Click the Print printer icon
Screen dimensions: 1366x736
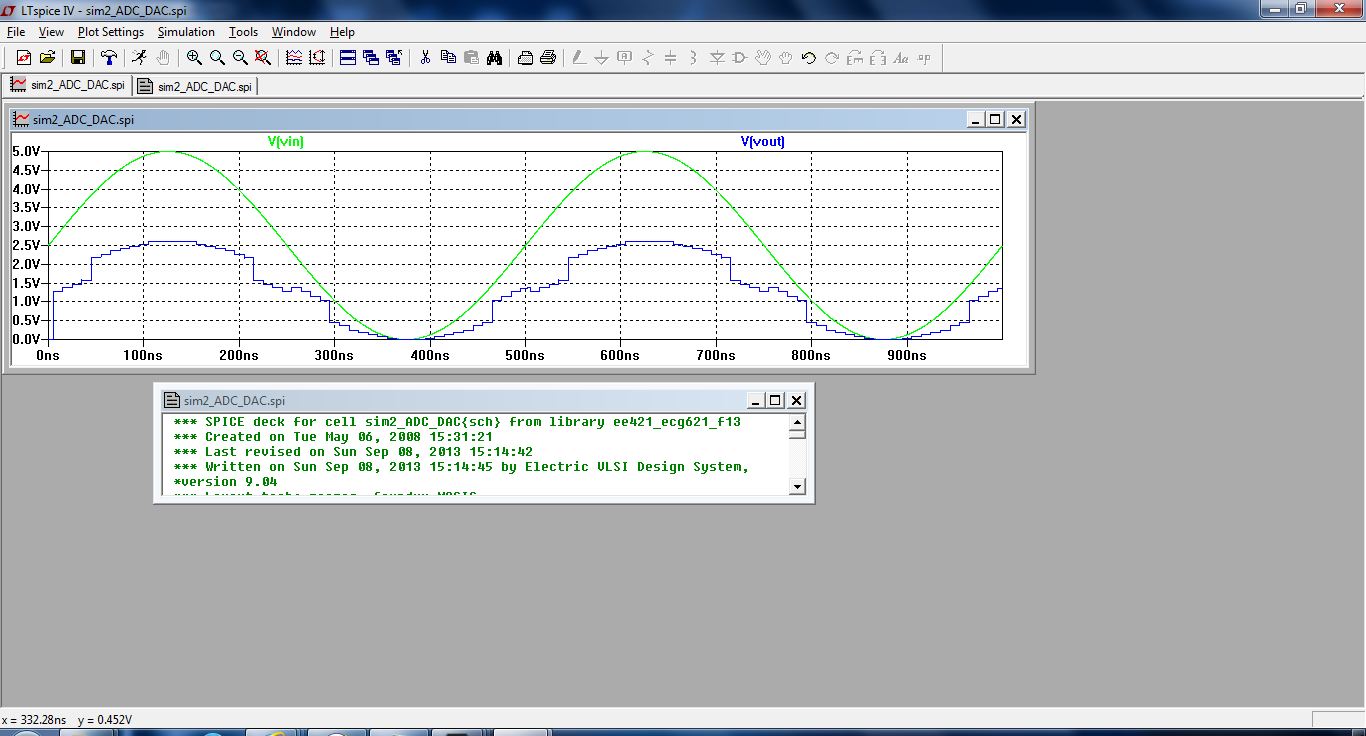pos(548,58)
